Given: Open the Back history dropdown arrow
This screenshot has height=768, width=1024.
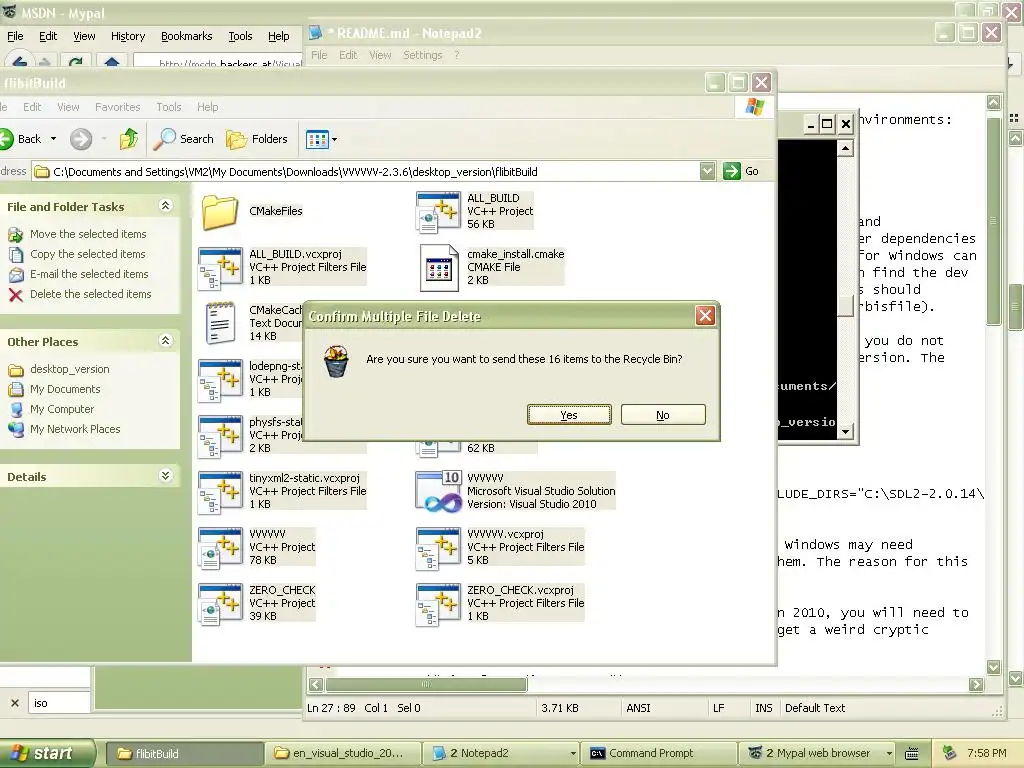Looking at the screenshot, I should pos(54,138).
